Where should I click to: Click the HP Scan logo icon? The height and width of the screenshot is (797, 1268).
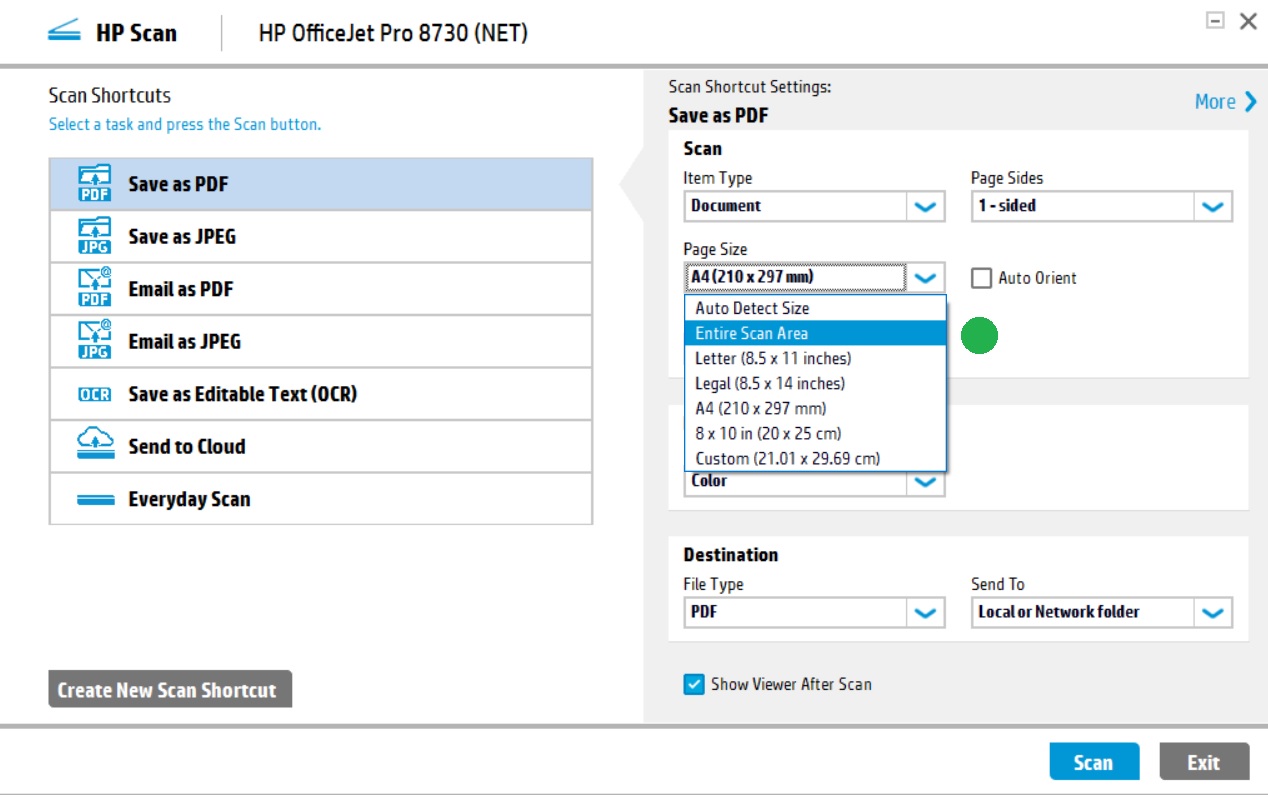[64, 33]
